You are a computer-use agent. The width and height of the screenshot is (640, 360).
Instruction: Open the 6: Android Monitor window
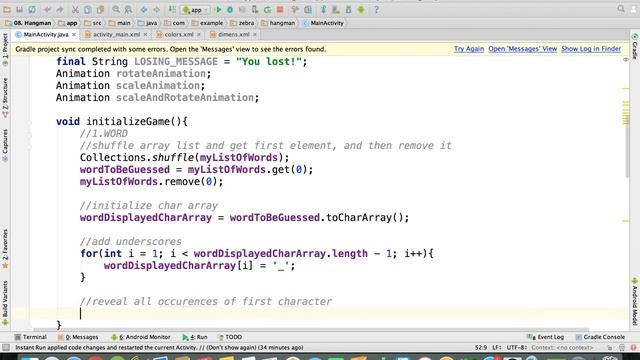[140, 337]
